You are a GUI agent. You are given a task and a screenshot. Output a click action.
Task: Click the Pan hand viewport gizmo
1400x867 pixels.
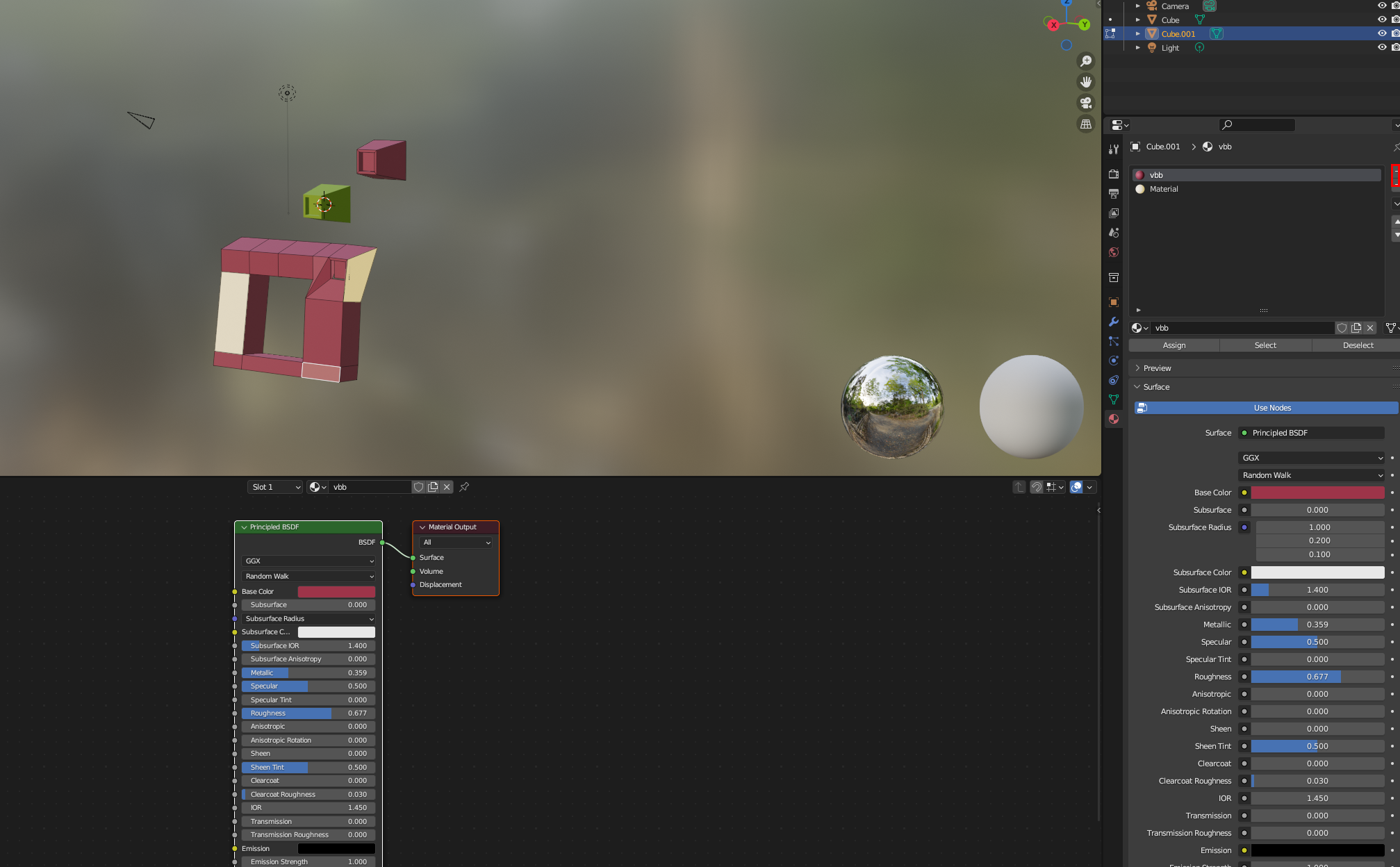click(1085, 82)
